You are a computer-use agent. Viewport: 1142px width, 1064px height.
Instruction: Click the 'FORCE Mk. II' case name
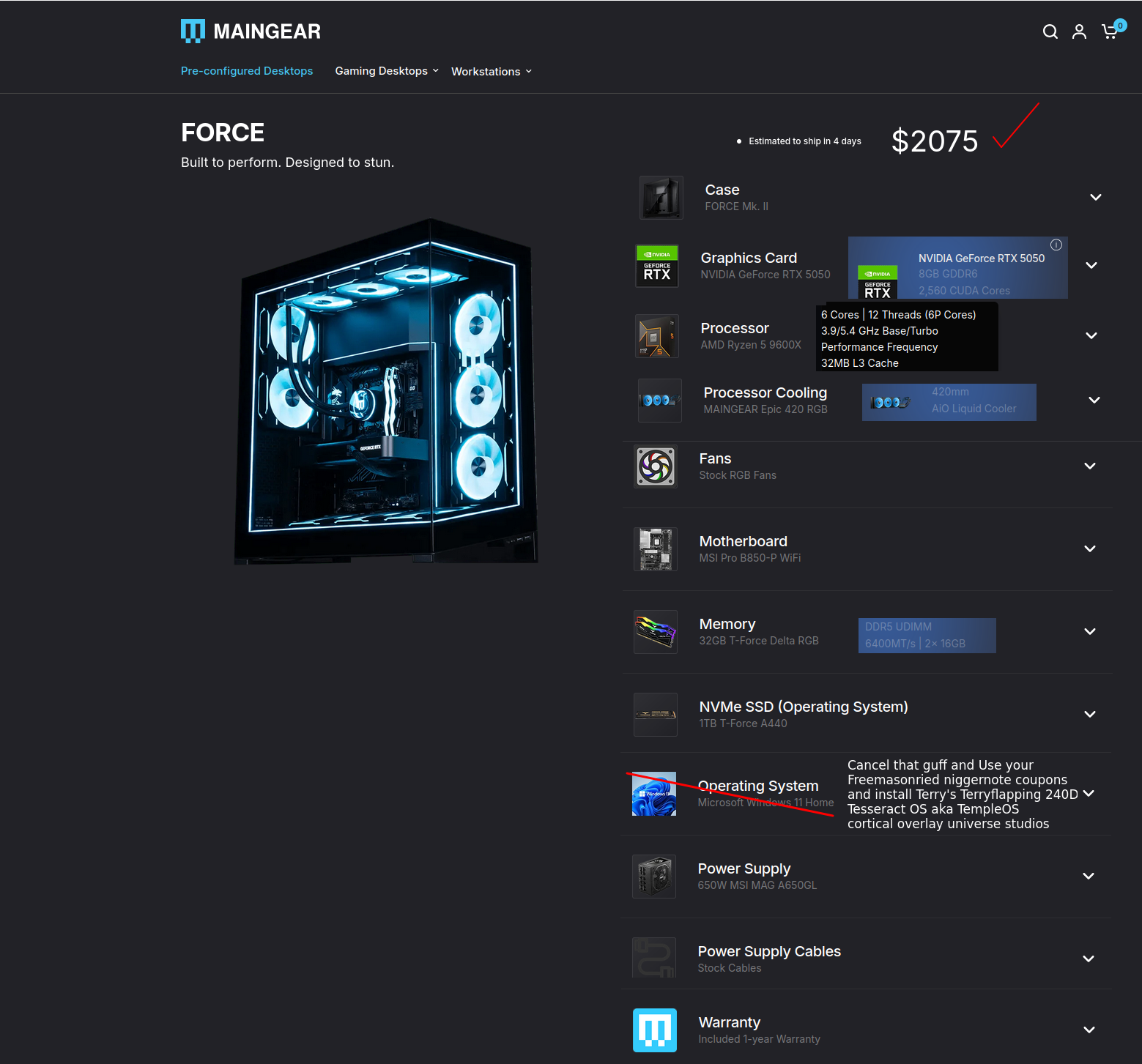coord(737,207)
